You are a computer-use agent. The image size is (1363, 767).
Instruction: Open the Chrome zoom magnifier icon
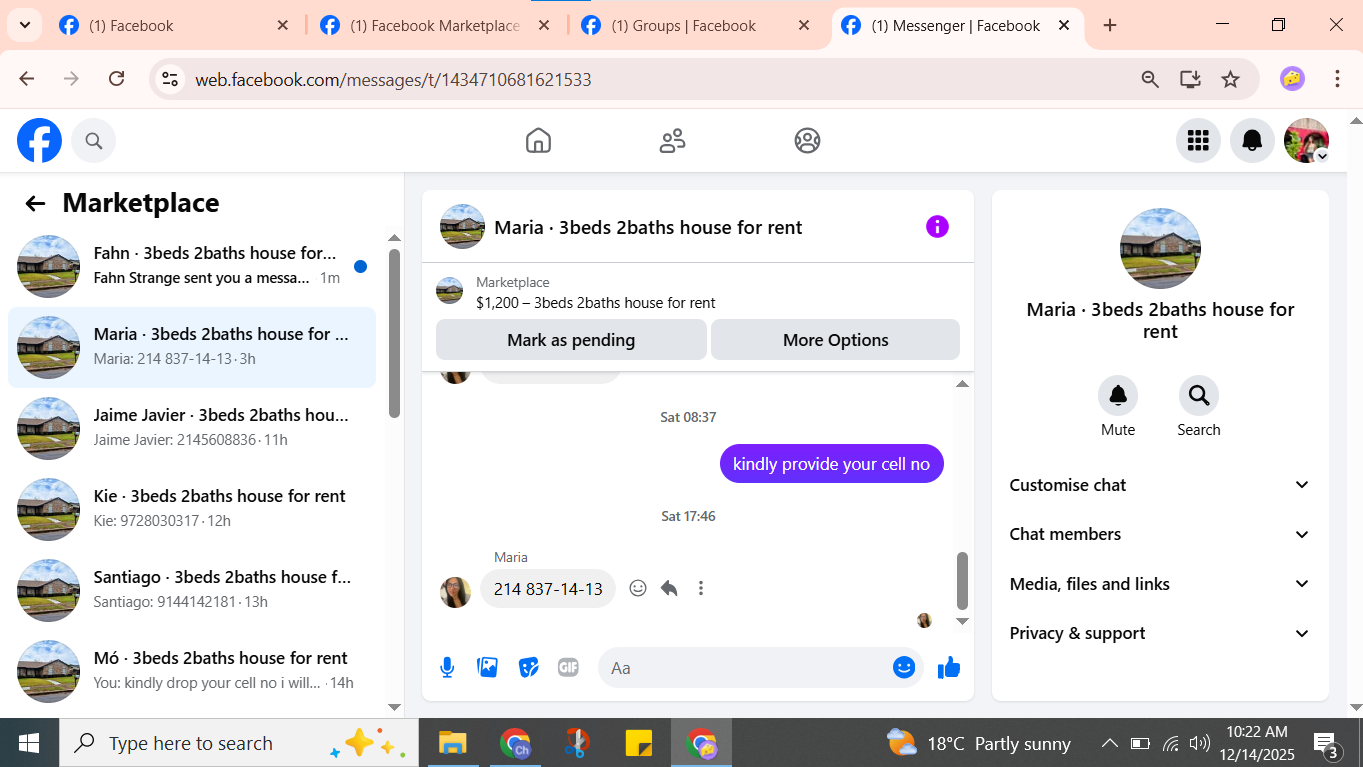pos(1150,79)
